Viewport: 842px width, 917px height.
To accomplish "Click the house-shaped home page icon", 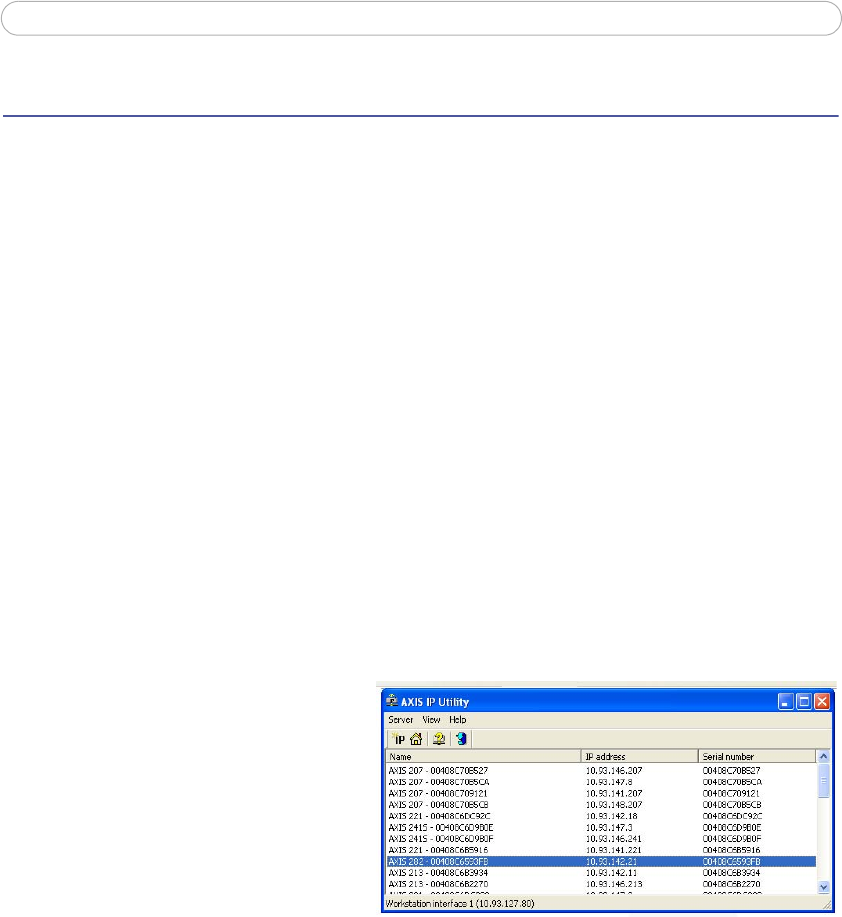I will pos(416,739).
